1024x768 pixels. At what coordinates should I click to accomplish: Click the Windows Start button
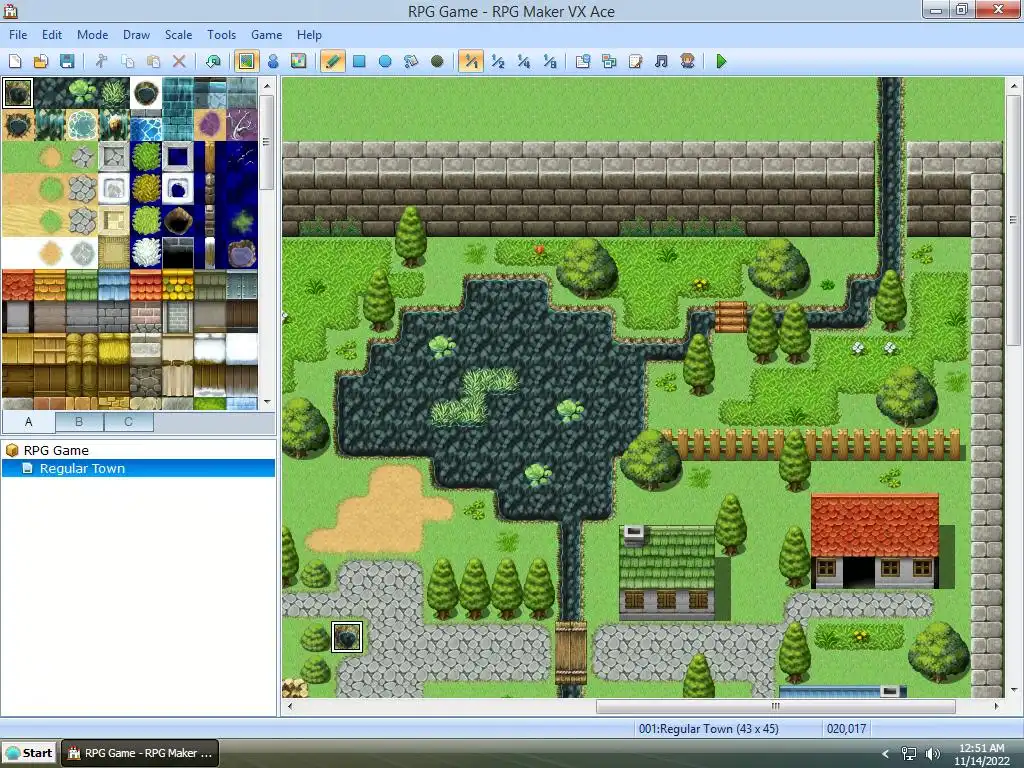[29, 753]
